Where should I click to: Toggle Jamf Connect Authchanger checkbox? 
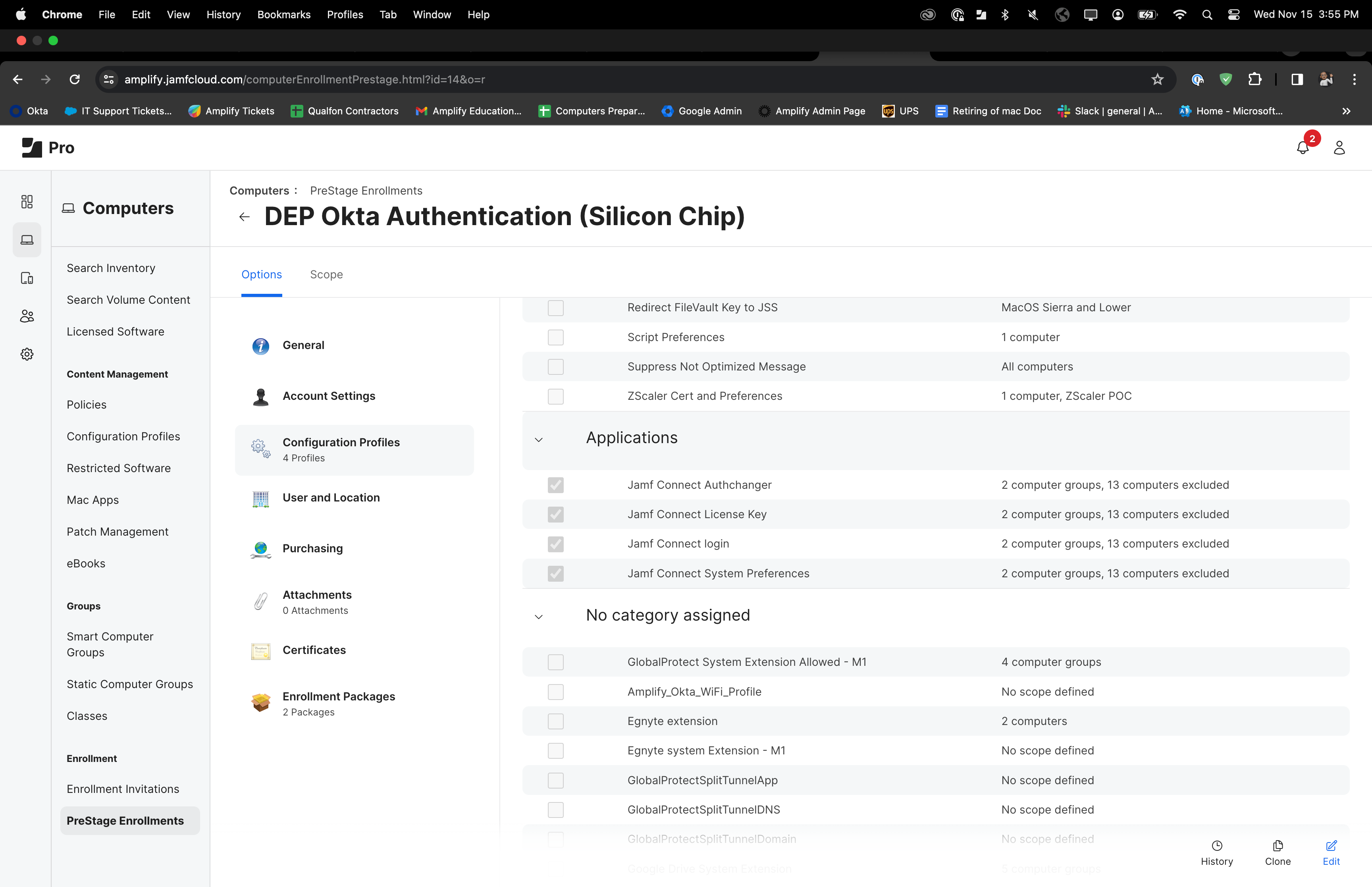point(555,485)
